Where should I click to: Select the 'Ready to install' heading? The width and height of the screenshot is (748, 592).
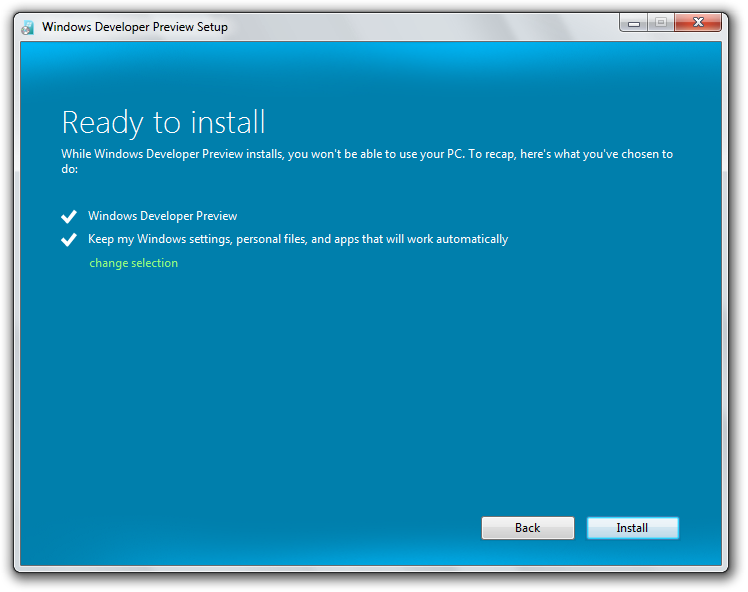[x=163, y=123]
